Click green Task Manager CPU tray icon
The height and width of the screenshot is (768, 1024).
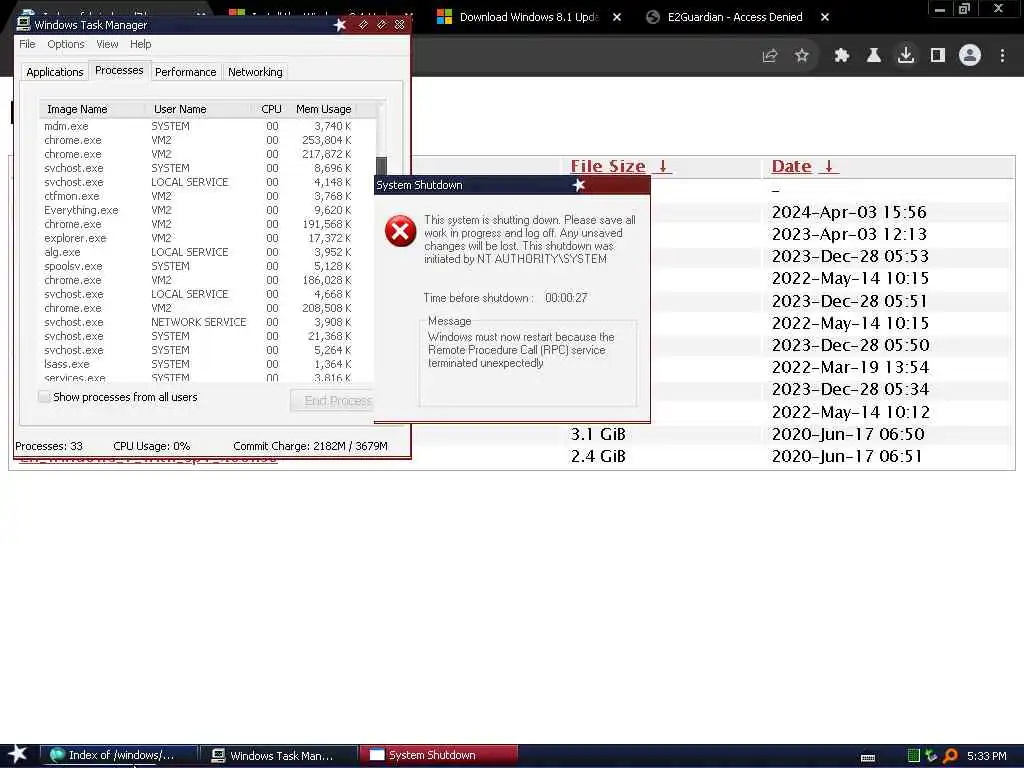[x=914, y=756]
